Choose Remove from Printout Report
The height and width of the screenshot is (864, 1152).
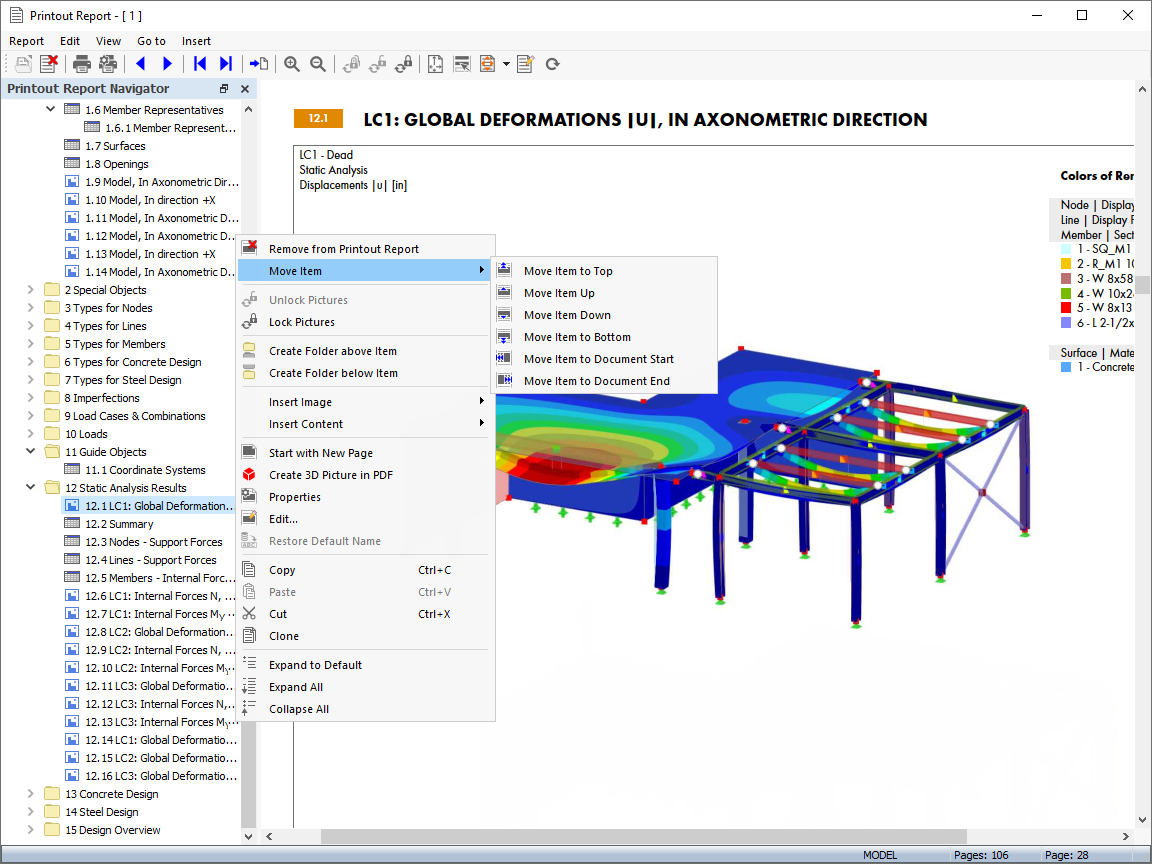[x=366, y=249]
